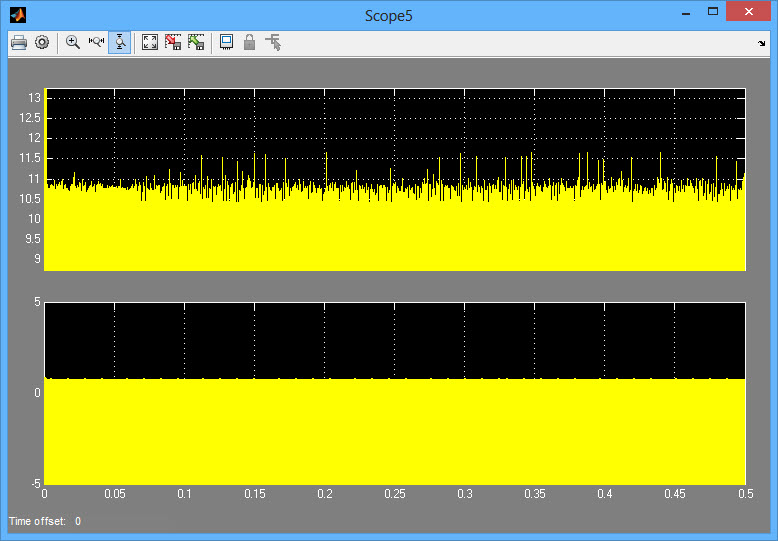This screenshot has width=778, height=541.
Task: Click the dock arrow at toolbar right
Action: pos(762,44)
